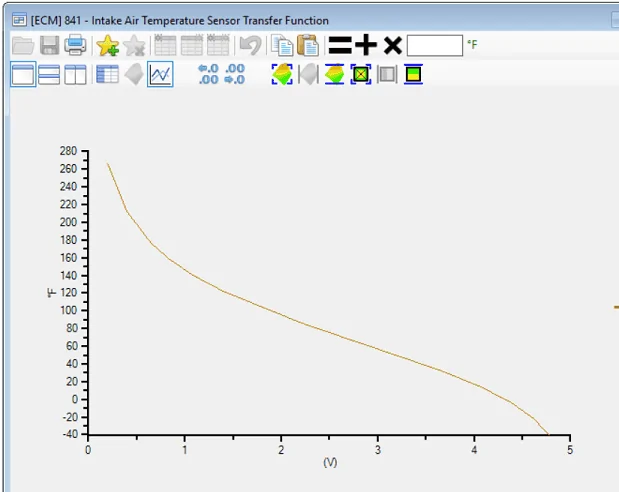Click the curve's top point near 260°F
The width and height of the screenshot is (619, 492).
pos(108,163)
